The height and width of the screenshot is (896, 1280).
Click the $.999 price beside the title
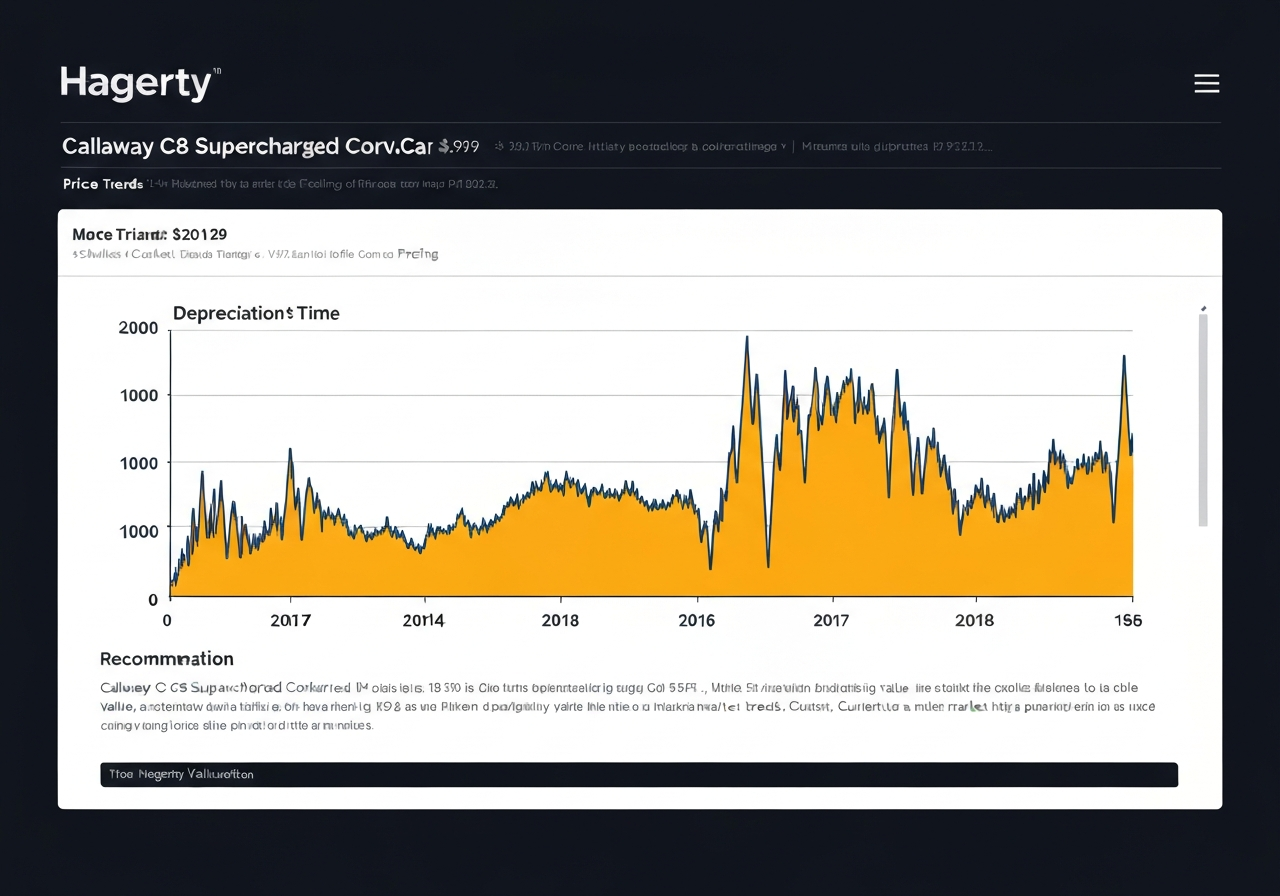(459, 146)
